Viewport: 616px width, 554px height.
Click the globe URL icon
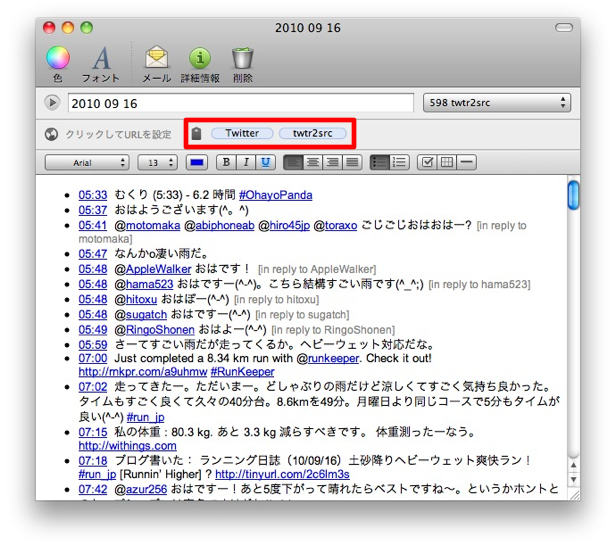(x=52, y=134)
